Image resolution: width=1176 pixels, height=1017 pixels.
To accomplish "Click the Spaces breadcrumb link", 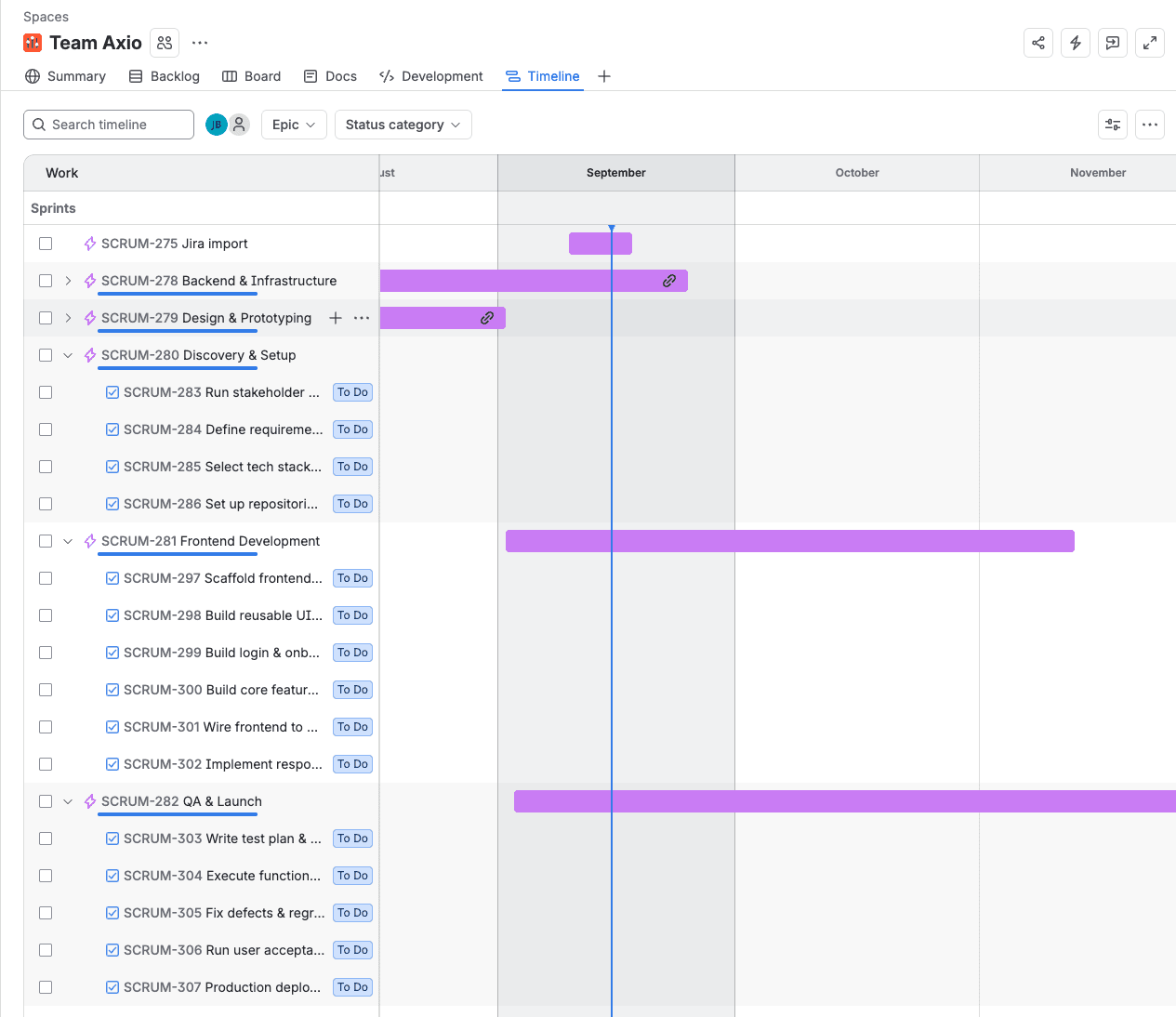I will pos(46,17).
